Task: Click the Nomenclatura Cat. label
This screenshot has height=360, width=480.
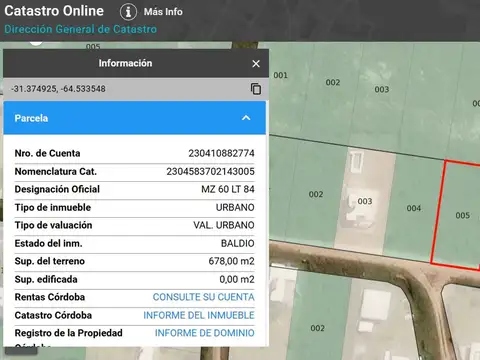Action: (56, 171)
